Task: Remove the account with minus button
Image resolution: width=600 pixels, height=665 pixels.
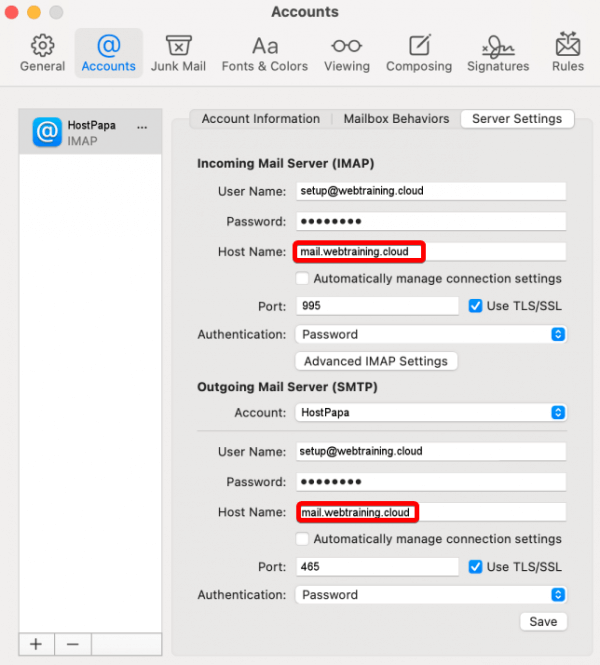Action: tap(73, 644)
